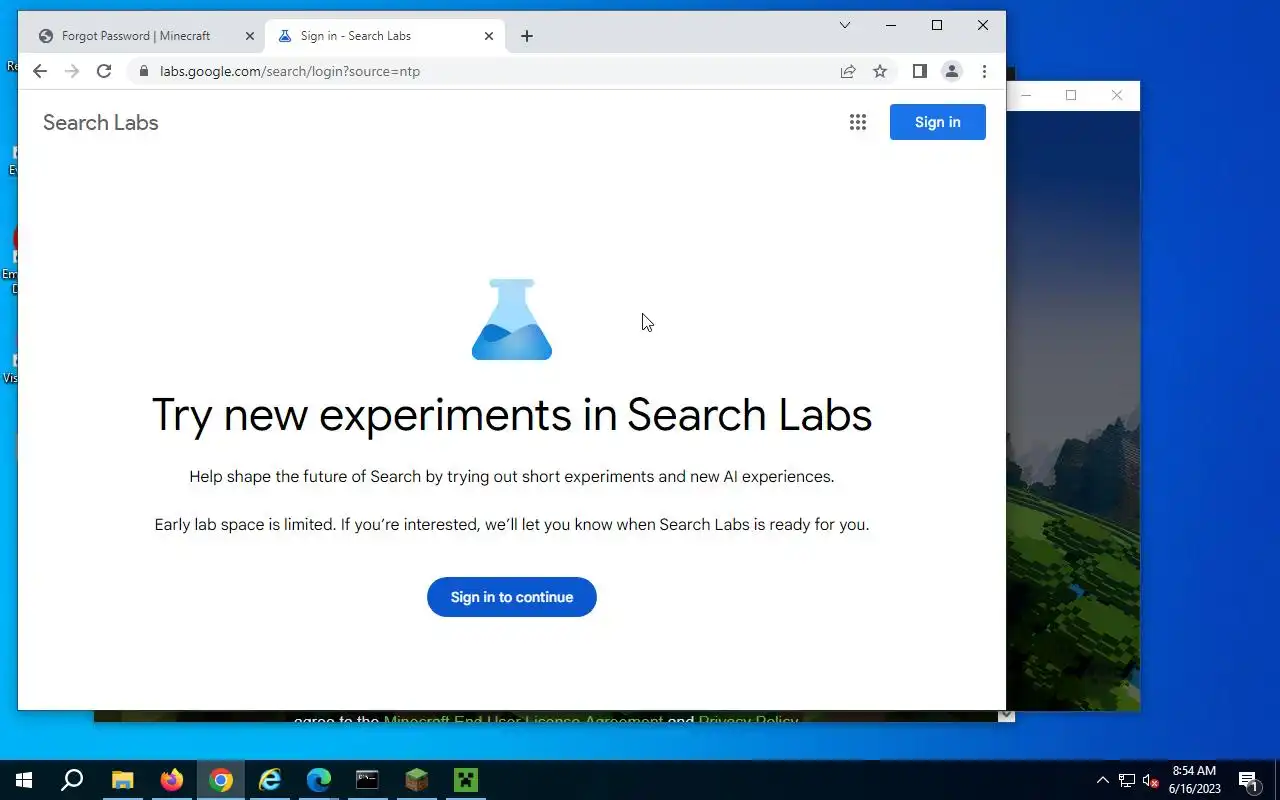The image size is (1280, 800).
Task: Open the taskbar clock and calendar
Action: [1195, 780]
